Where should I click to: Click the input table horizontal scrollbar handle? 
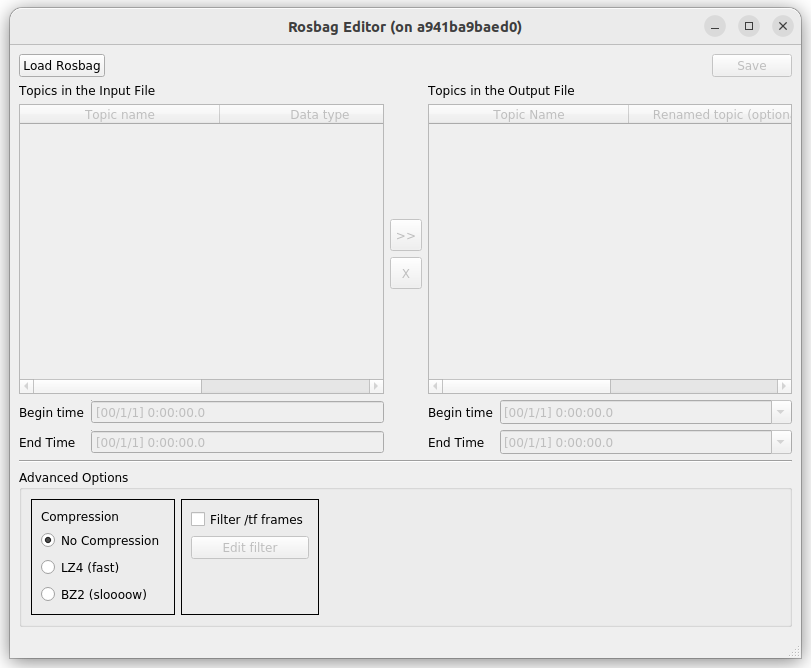click(x=117, y=386)
